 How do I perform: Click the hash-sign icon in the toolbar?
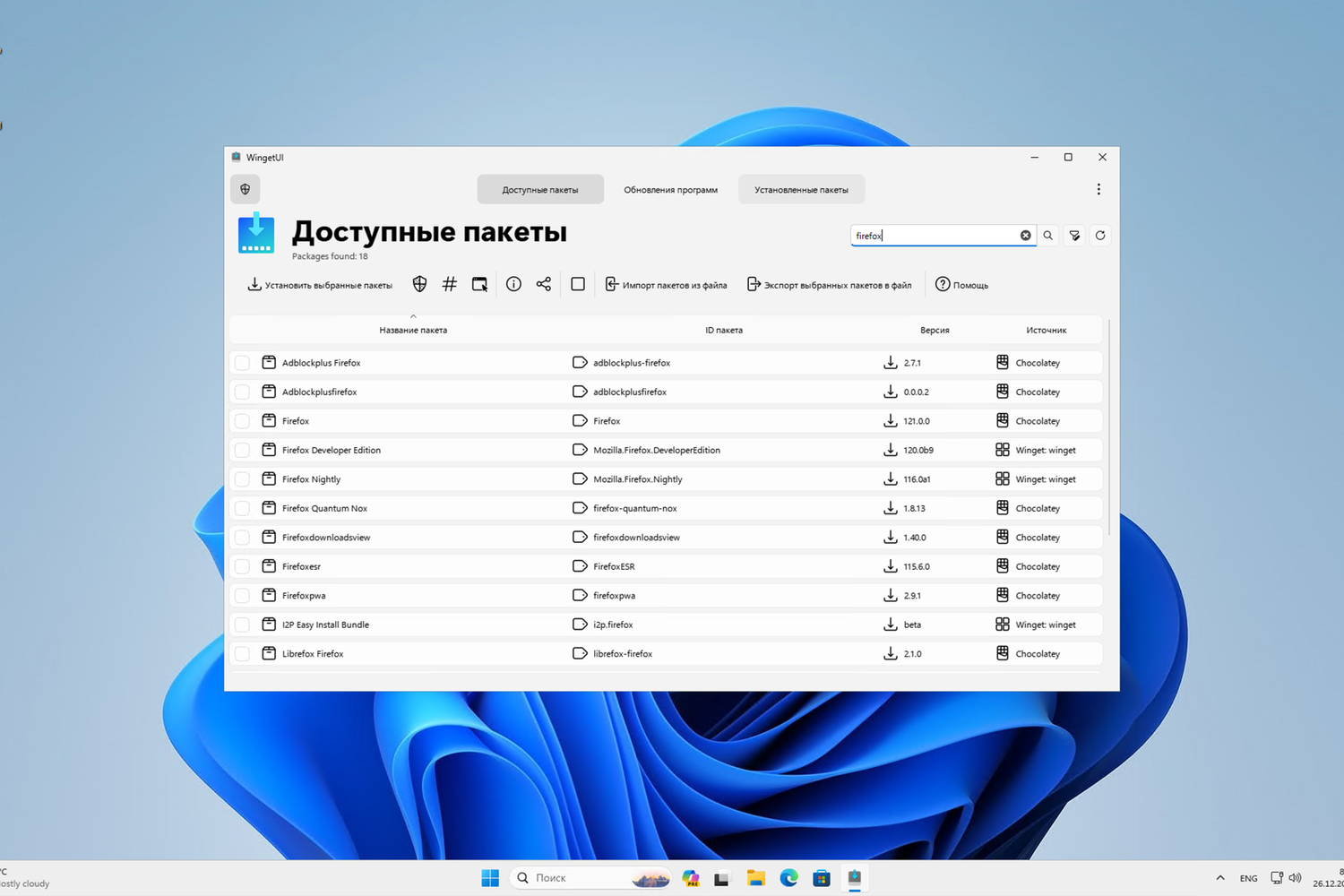[450, 284]
